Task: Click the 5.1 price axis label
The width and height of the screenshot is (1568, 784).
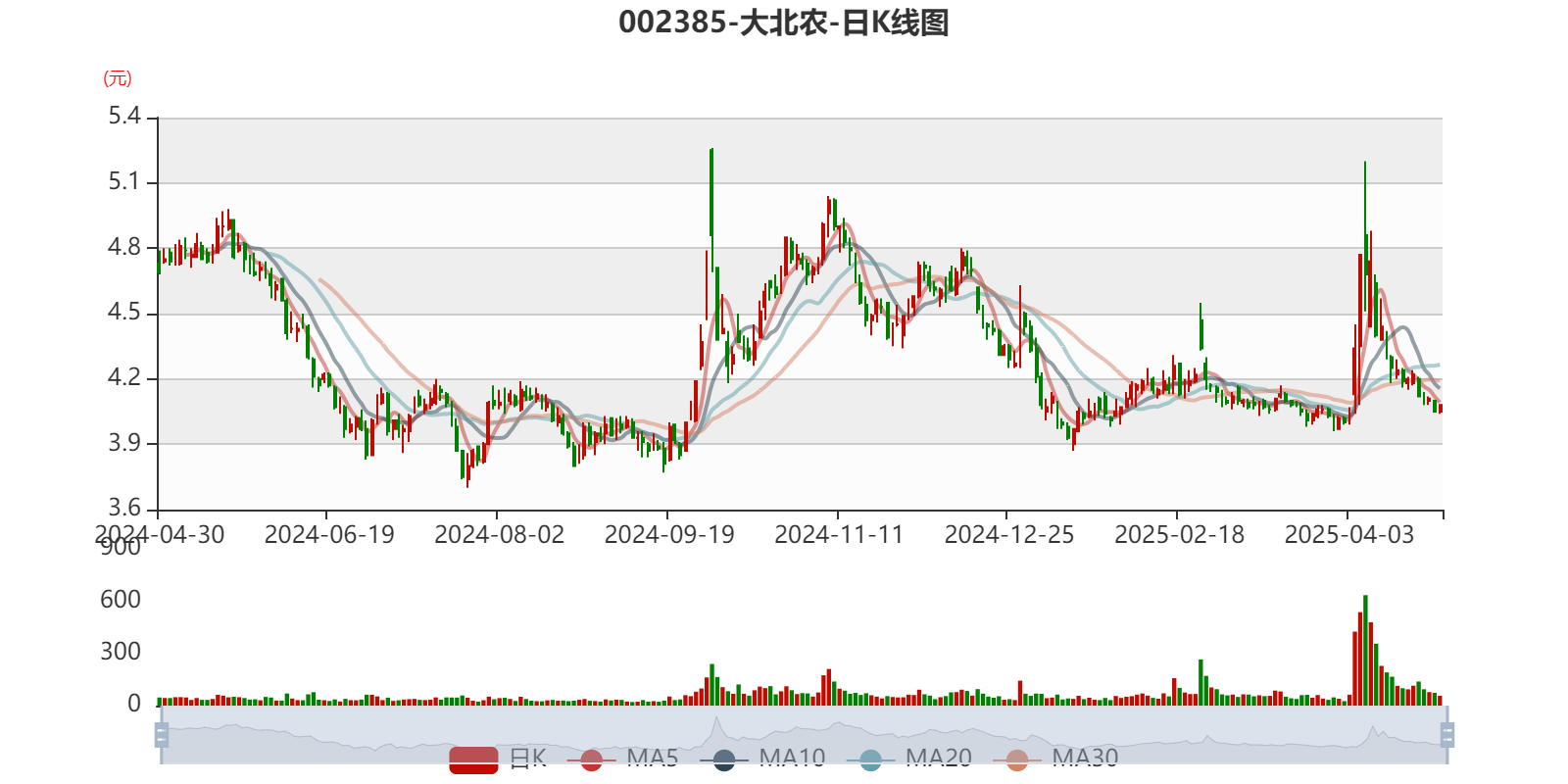Action: (124, 182)
